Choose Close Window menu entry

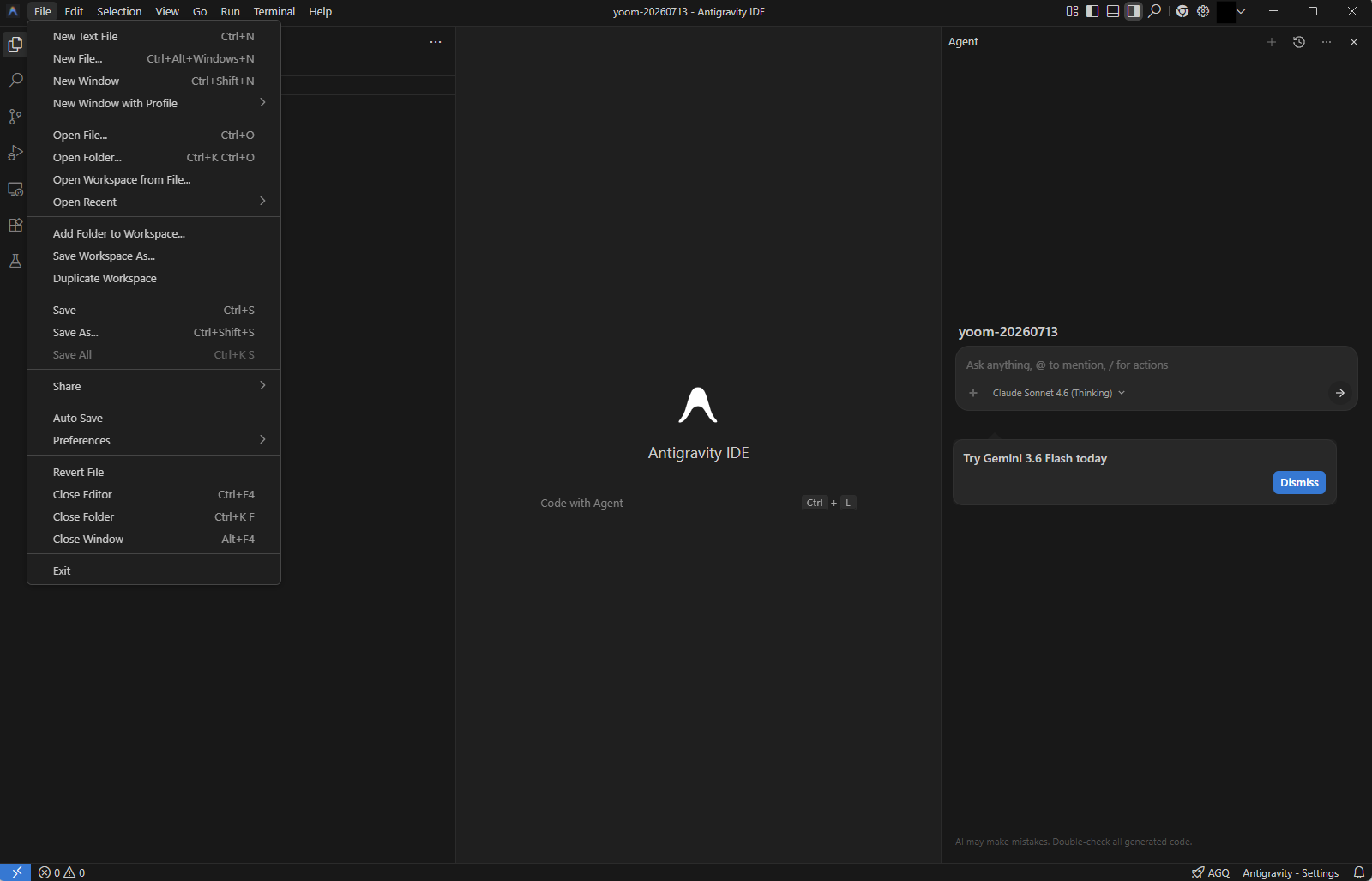[x=154, y=539]
